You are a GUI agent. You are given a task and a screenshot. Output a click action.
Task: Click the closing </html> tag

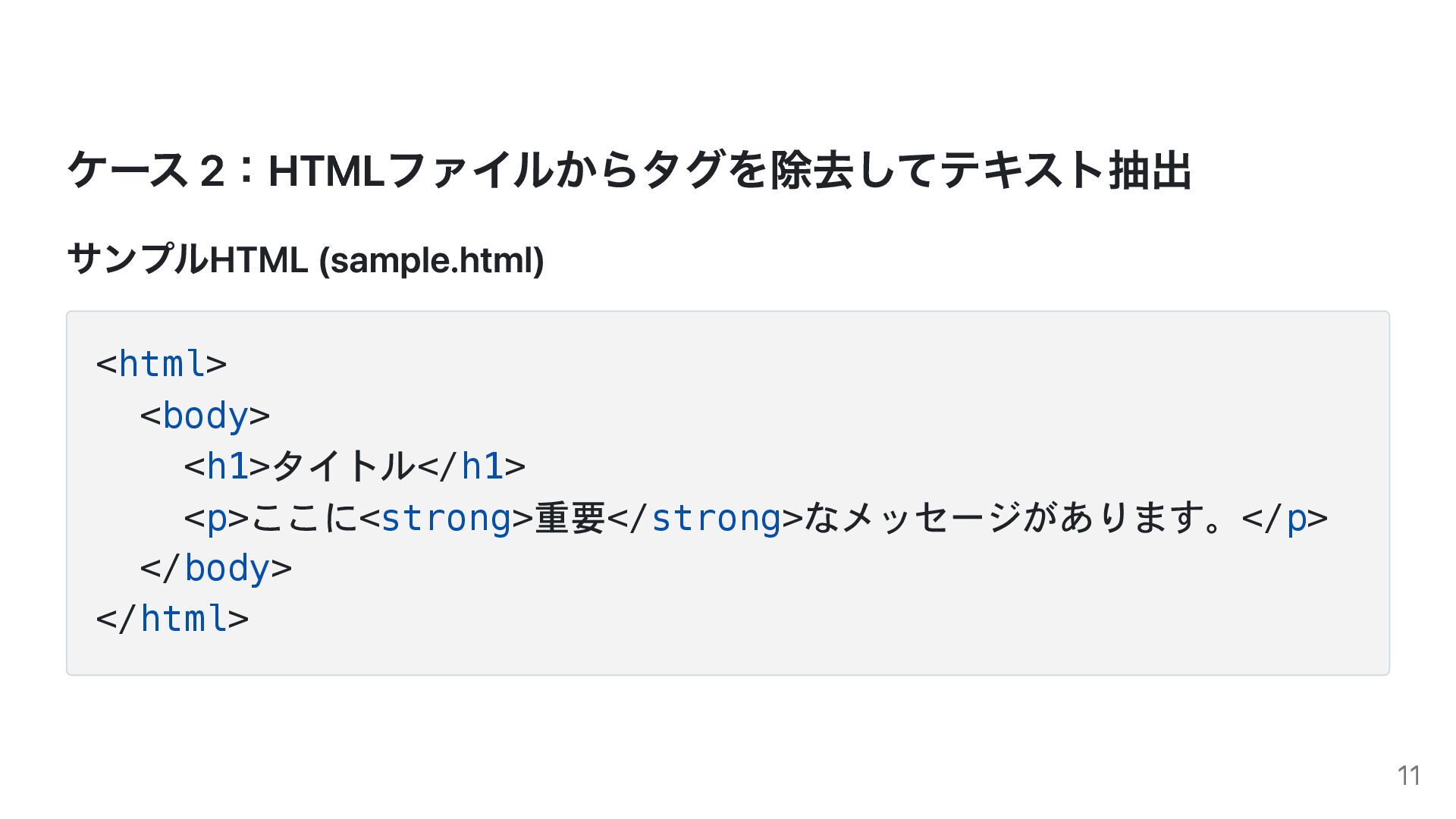tap(173, 620)
